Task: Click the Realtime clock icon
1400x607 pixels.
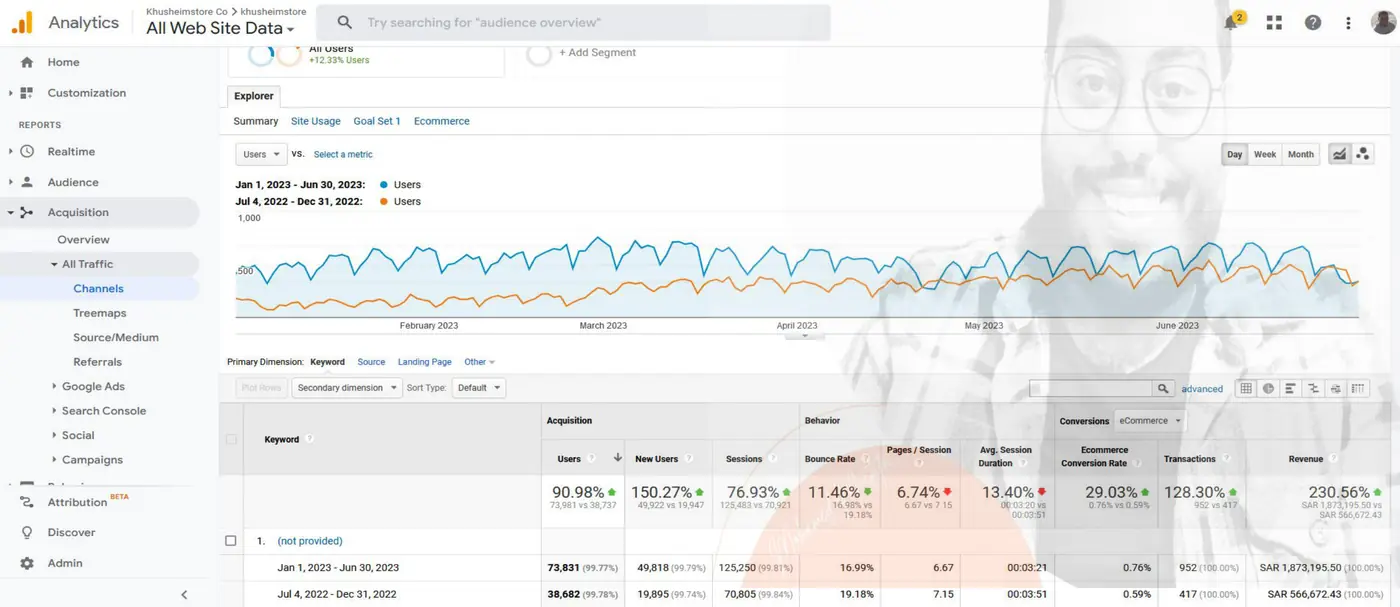Action: pos(27,151)
